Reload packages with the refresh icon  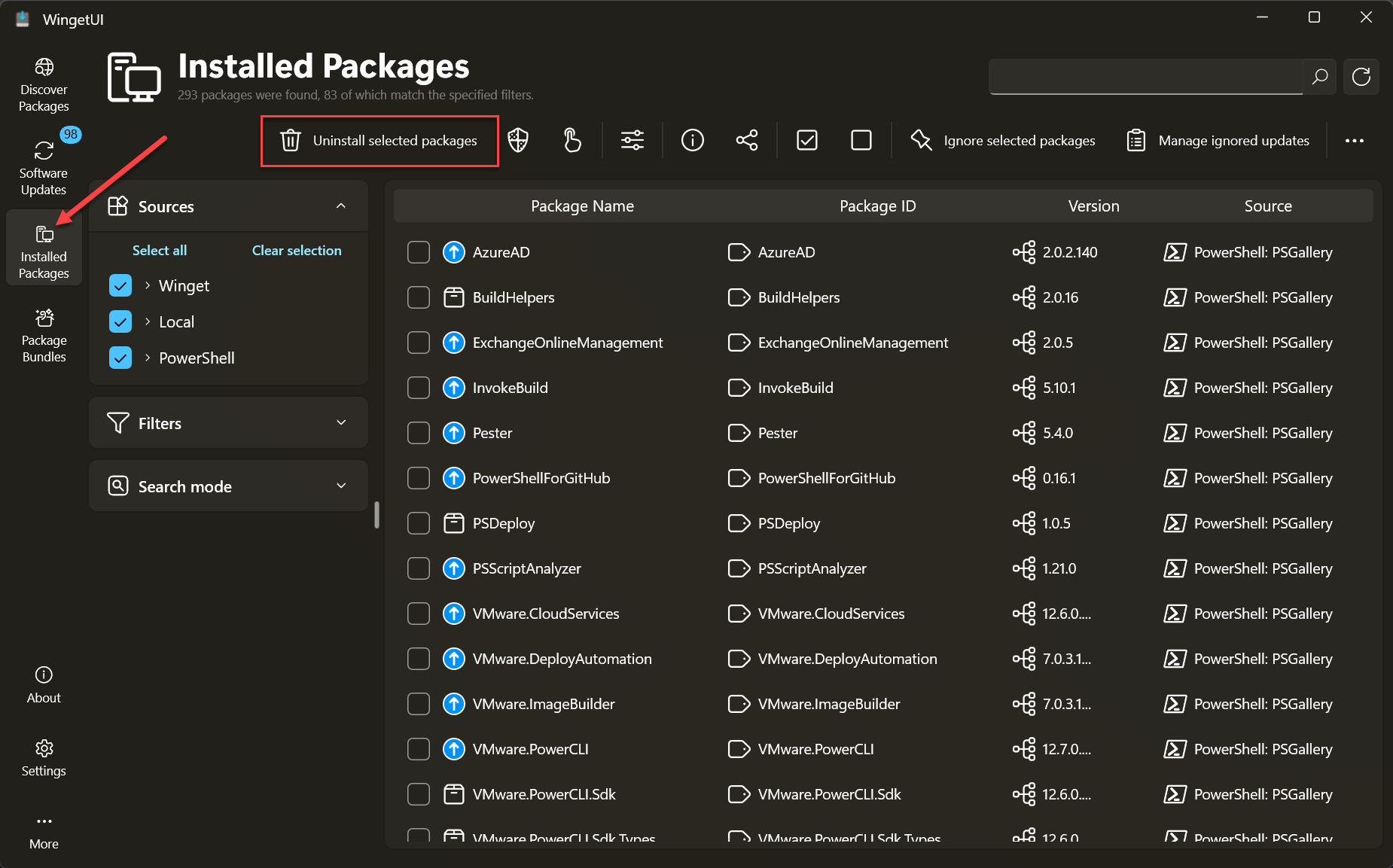click(x=1361, y=77)
